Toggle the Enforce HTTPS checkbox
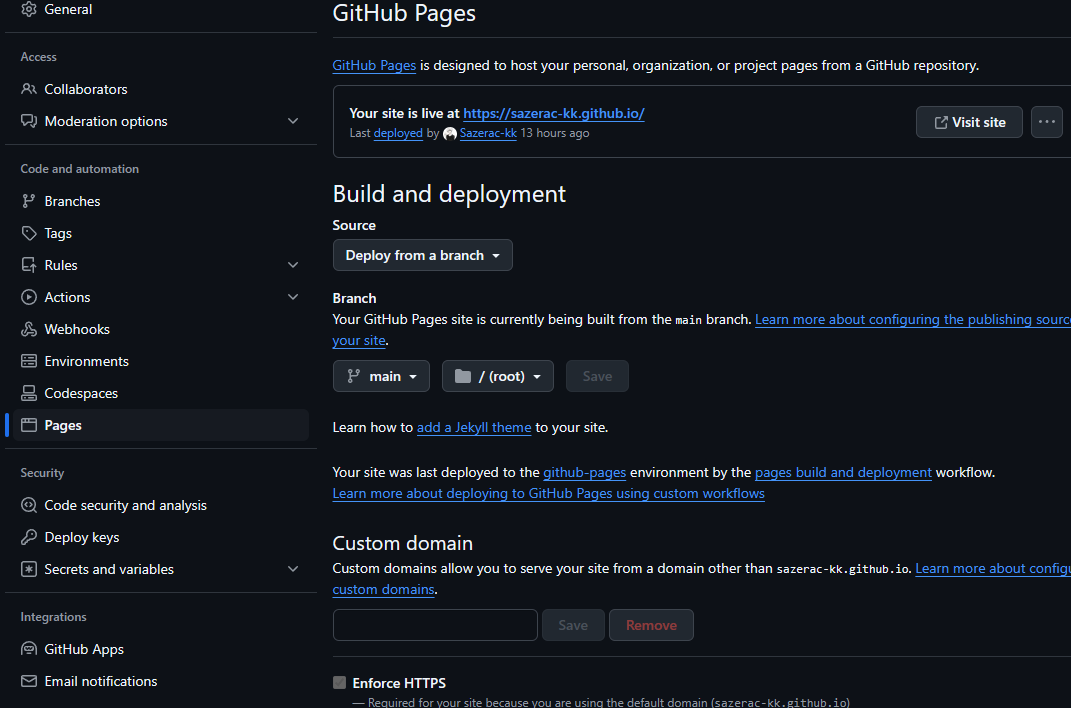 coord(339,683)
